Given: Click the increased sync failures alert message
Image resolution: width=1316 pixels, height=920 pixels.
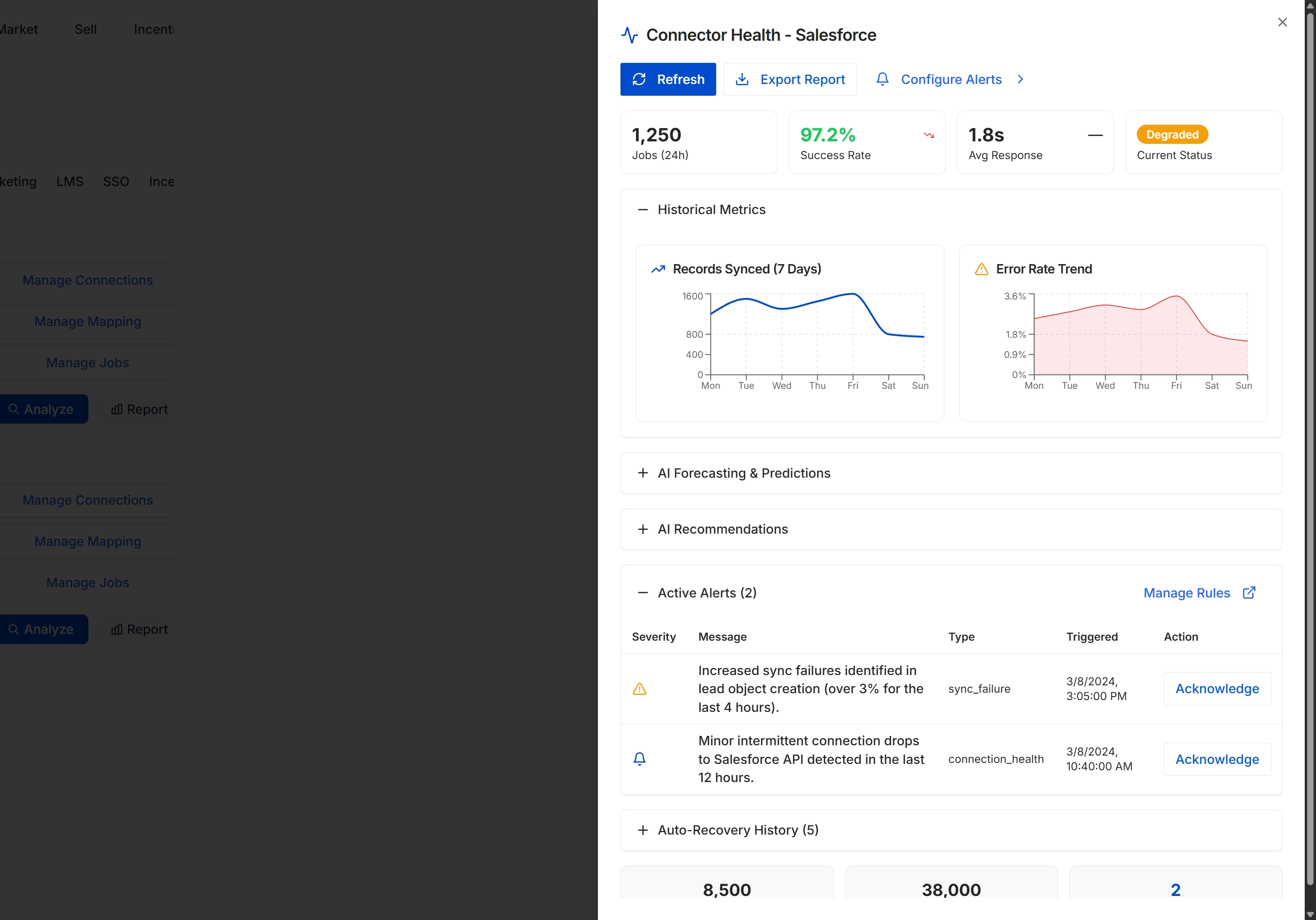Looking at the screenshot, I should (x=810, y=688).
